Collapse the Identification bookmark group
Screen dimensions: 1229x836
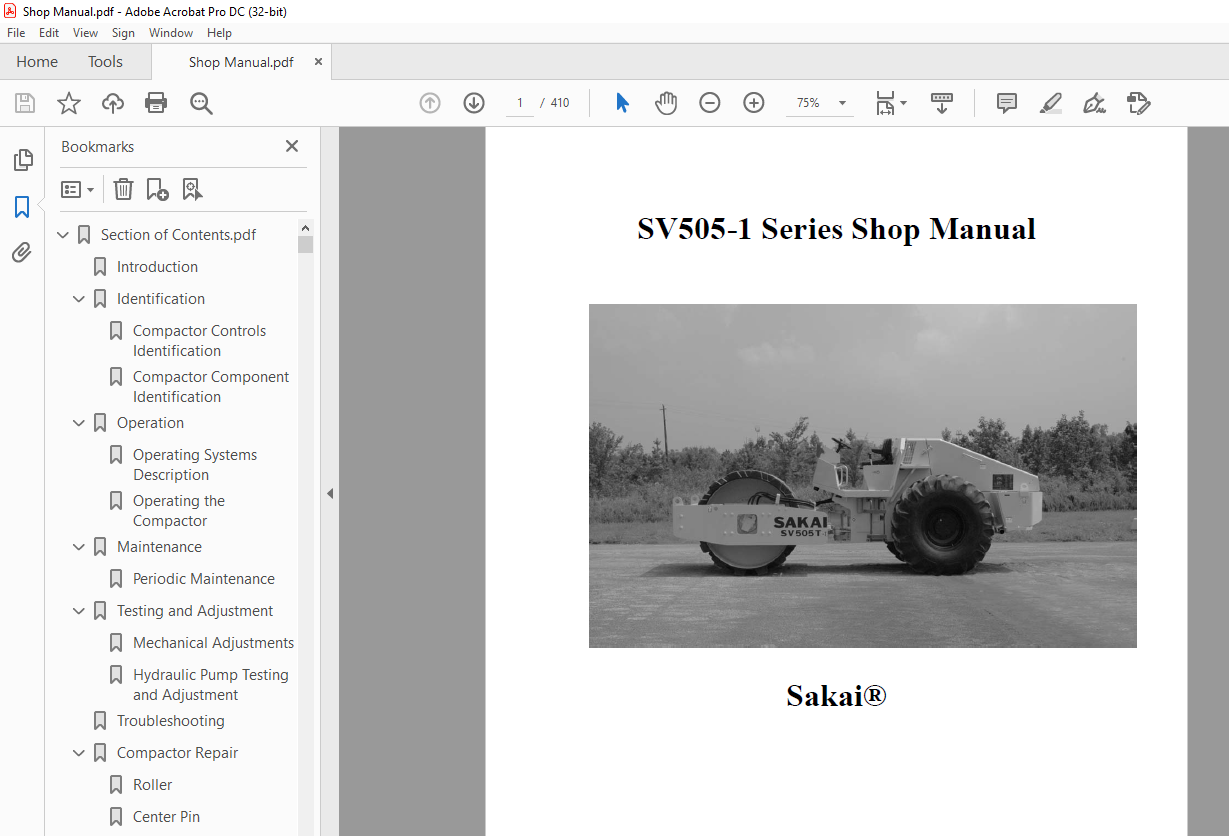click(79, 299)
